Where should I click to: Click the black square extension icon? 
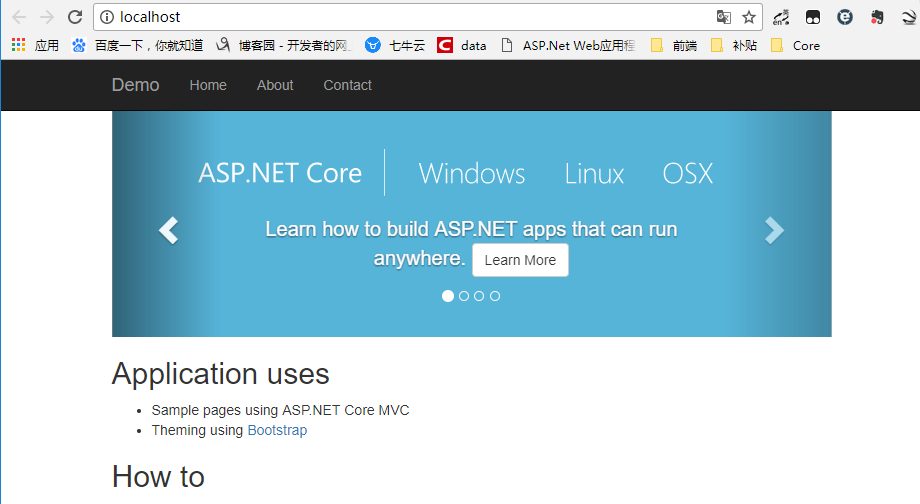tap(813, 18)
